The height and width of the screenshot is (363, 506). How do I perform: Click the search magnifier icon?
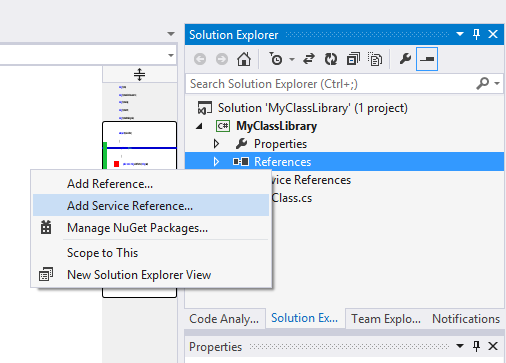coord(483,83)
